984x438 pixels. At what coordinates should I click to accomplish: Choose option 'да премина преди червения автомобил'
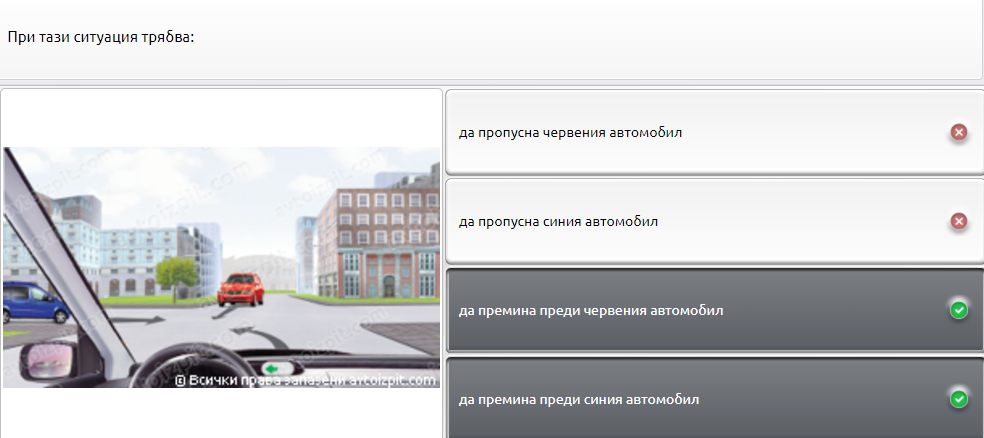pos(590,310)
